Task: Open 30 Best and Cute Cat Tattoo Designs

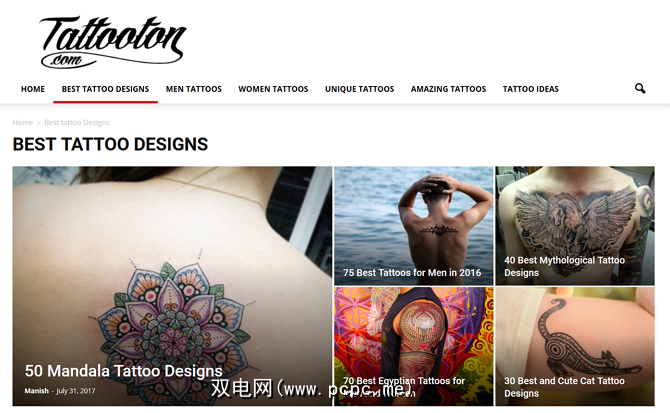Action: tap(564, 387)
